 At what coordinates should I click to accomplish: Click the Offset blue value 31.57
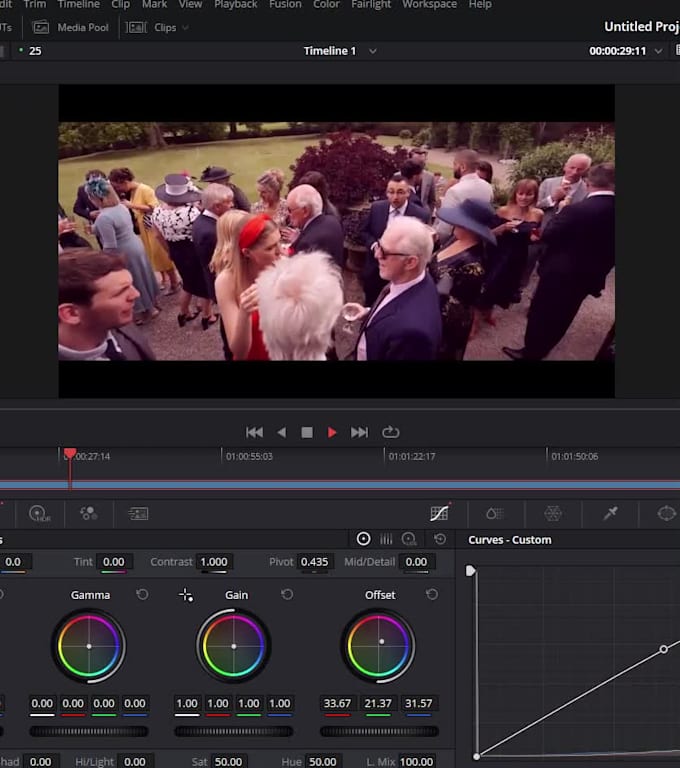coord(418,703)
